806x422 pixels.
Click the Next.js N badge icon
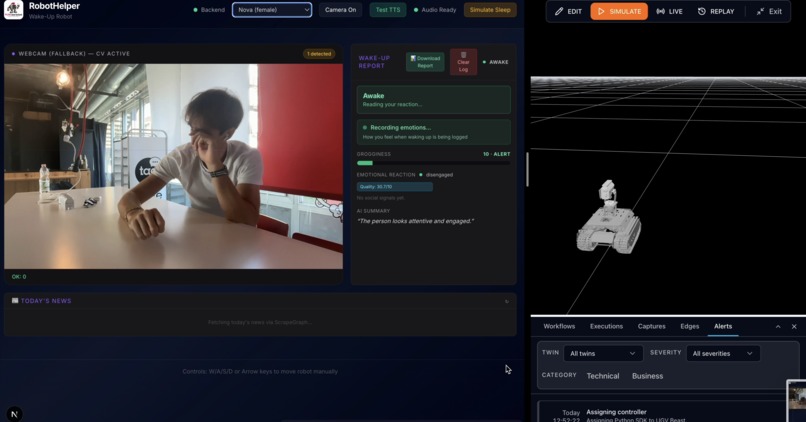pos(14,414)
